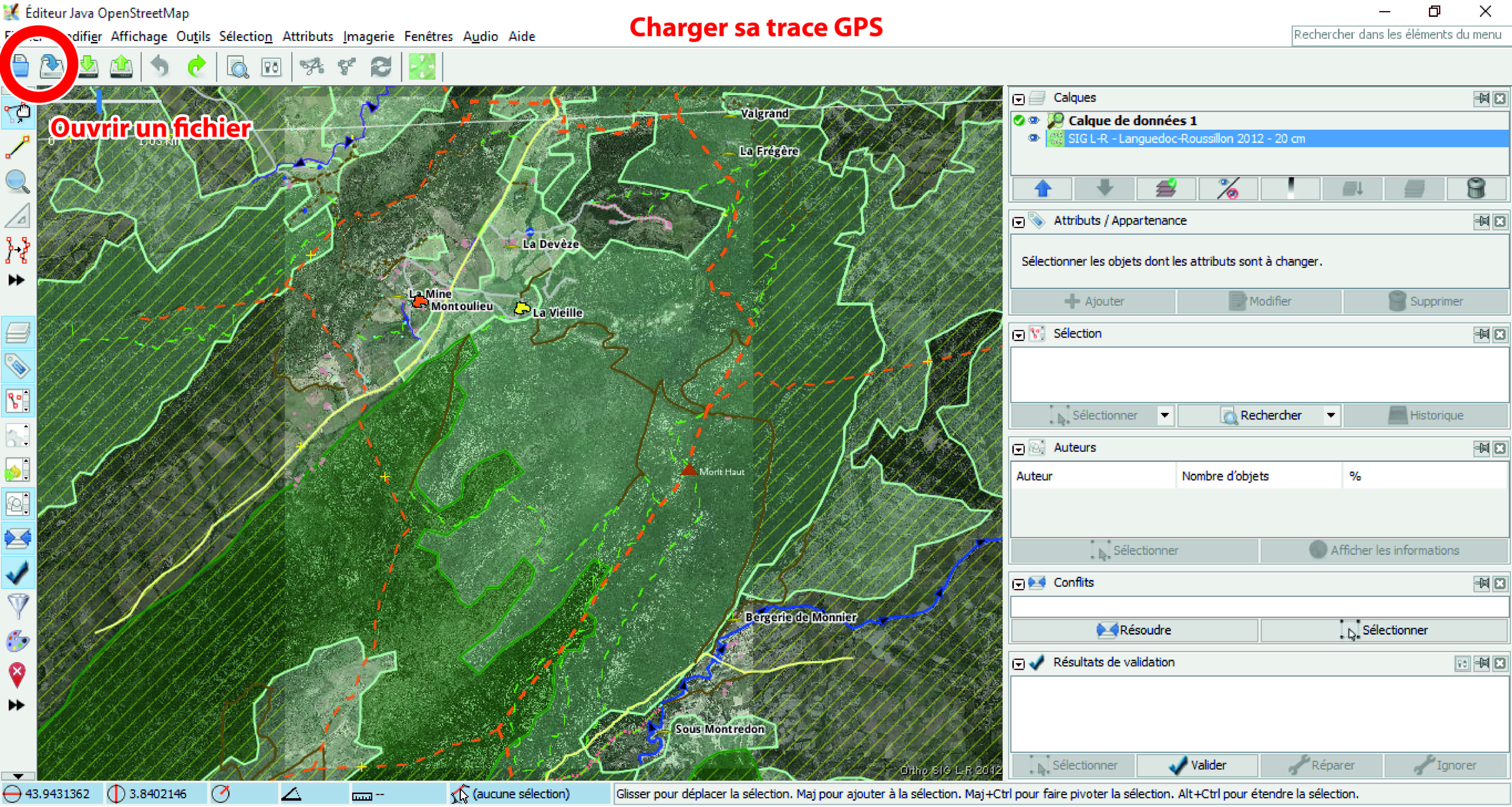Toggle the Map paint palette dialog in sidebar
This screenshot has height=807, width=1512.
point(18,640)
